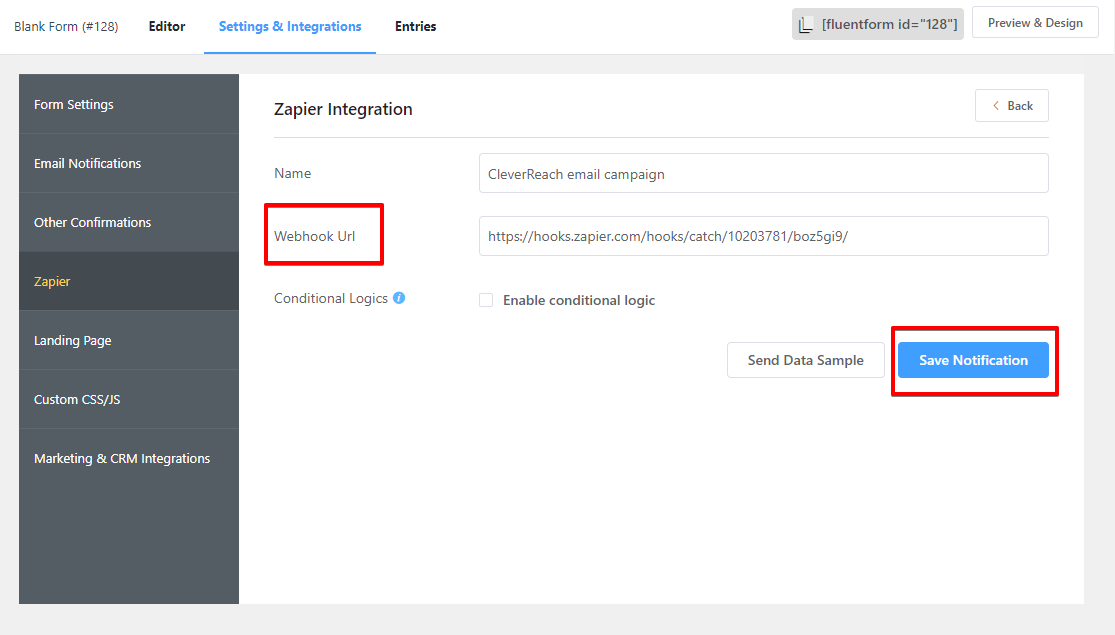
Task: Enable conditional logic checkbox
Action: 486,300
